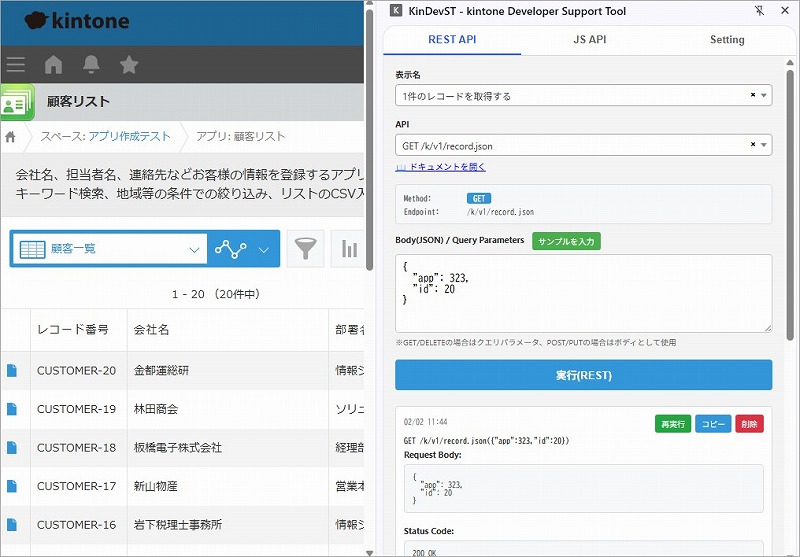The height and width of the screenshot is (557, 800).
Task: Open record CUSTOMER-17 detail icon
Action: click(x=12, y=486)
